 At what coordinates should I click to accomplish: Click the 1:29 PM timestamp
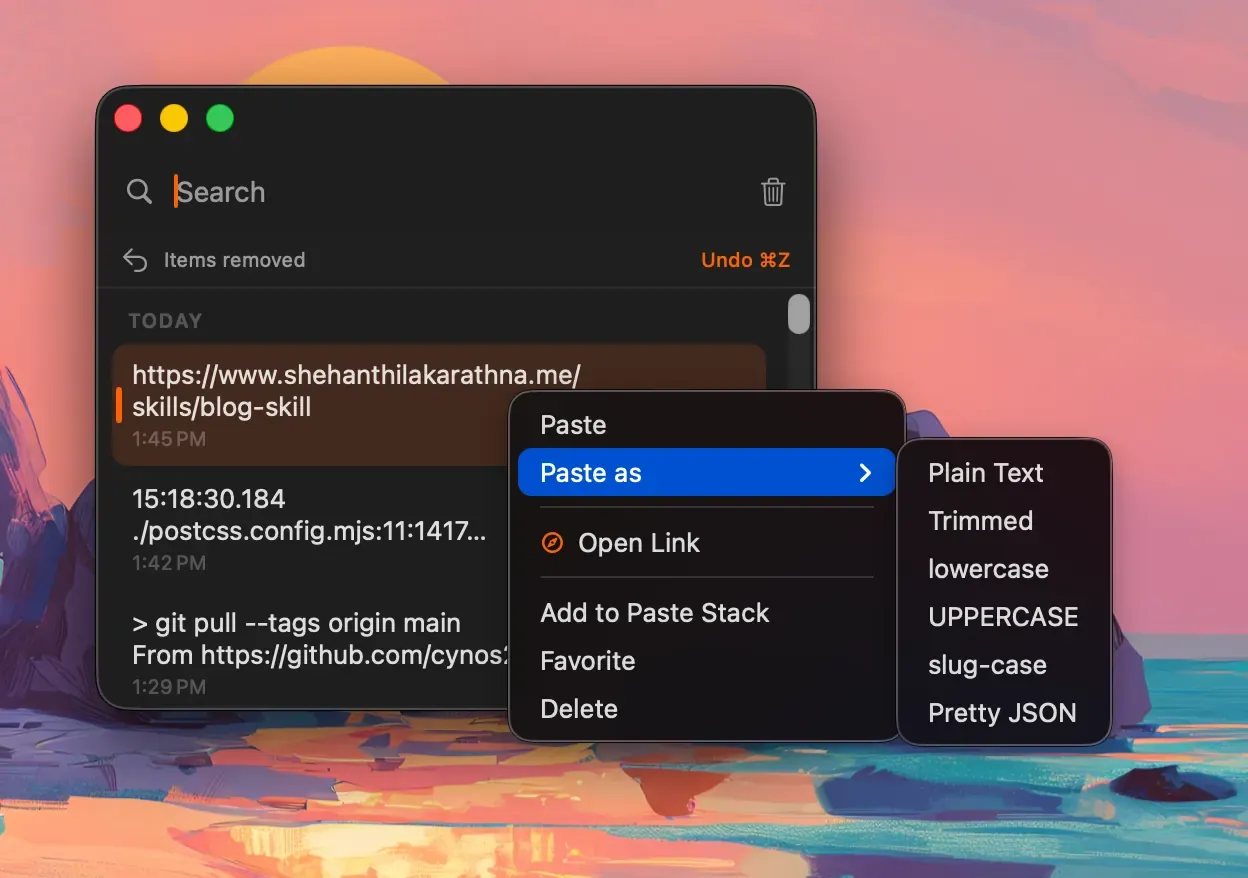[x=169, y=687]
